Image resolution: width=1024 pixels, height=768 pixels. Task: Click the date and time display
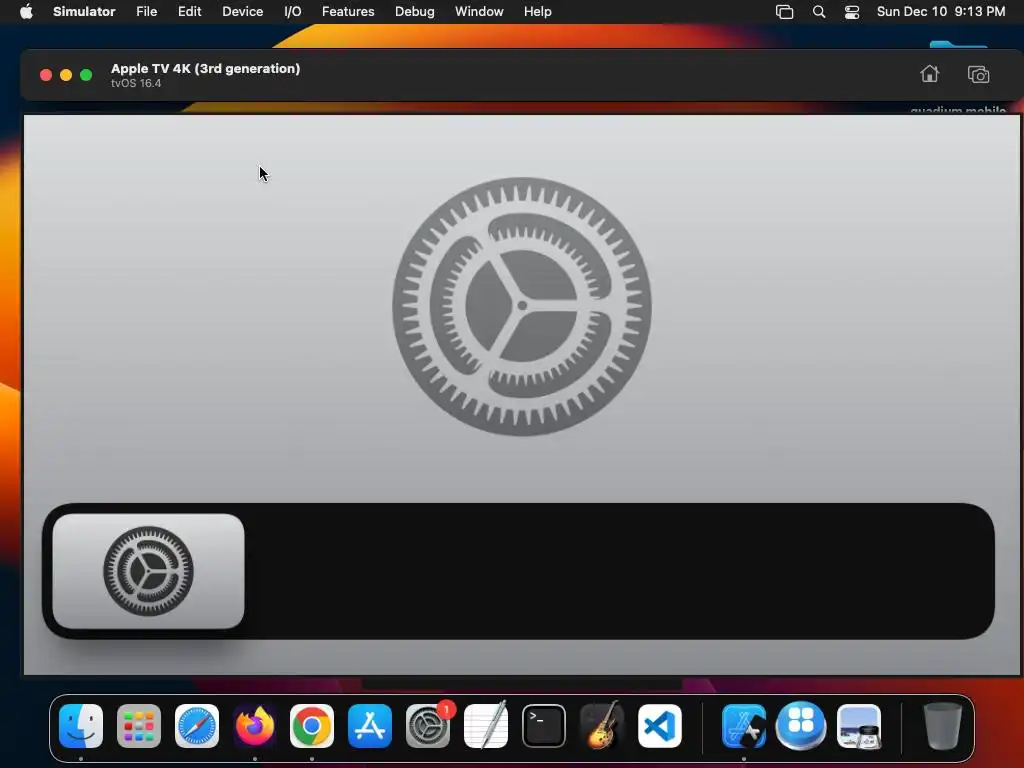click(940, 12)
